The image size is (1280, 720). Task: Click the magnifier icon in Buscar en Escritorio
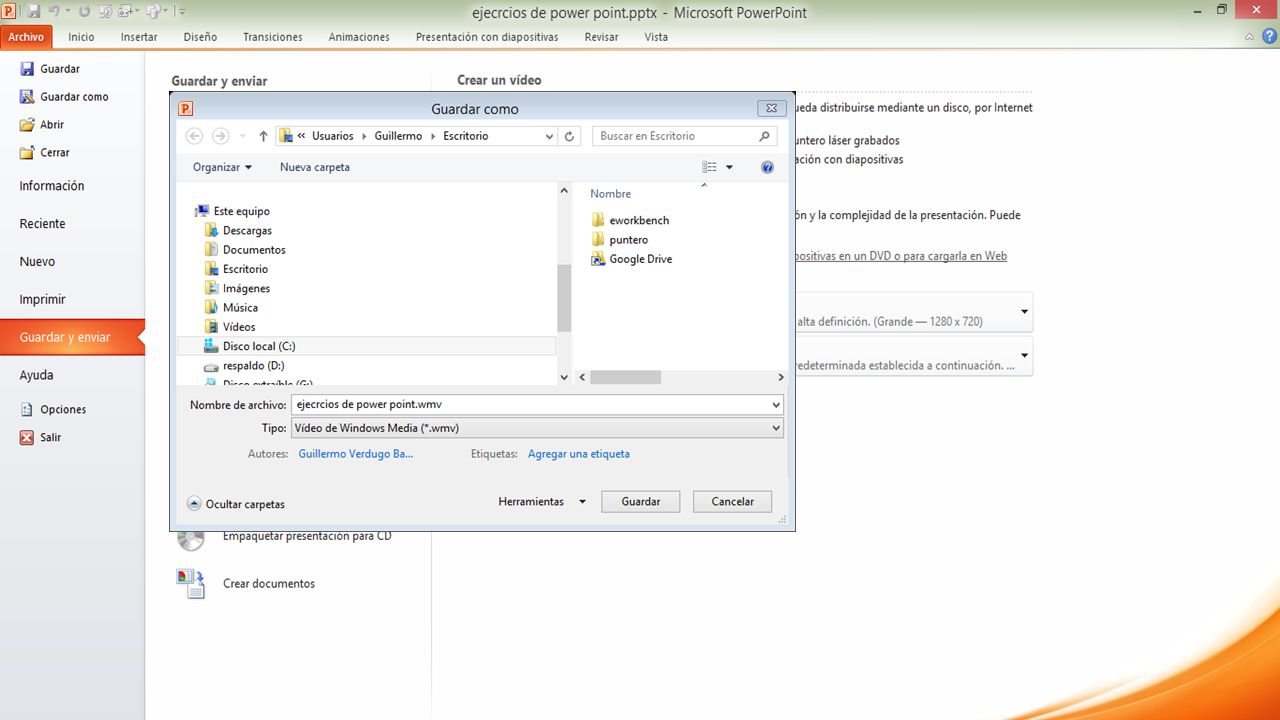click(764, 136)
